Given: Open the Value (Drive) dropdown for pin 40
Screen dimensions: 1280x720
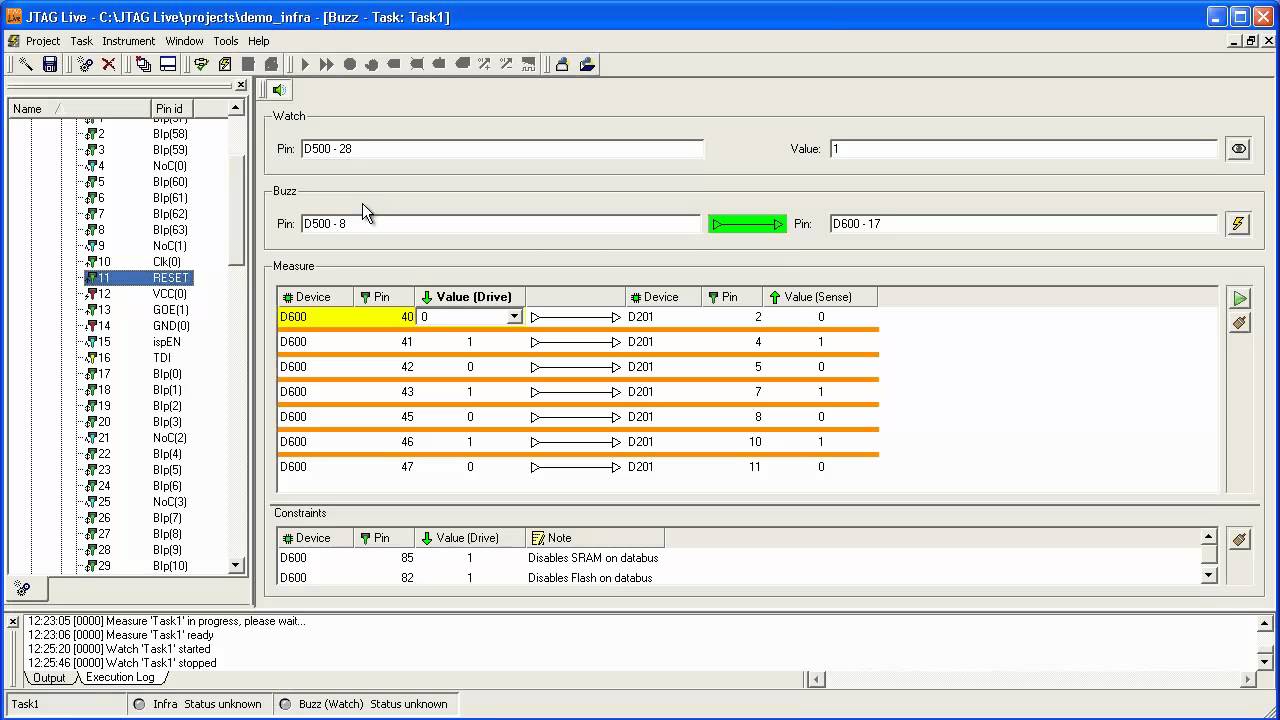Looking at the screenshot, I should click(514, 317).
